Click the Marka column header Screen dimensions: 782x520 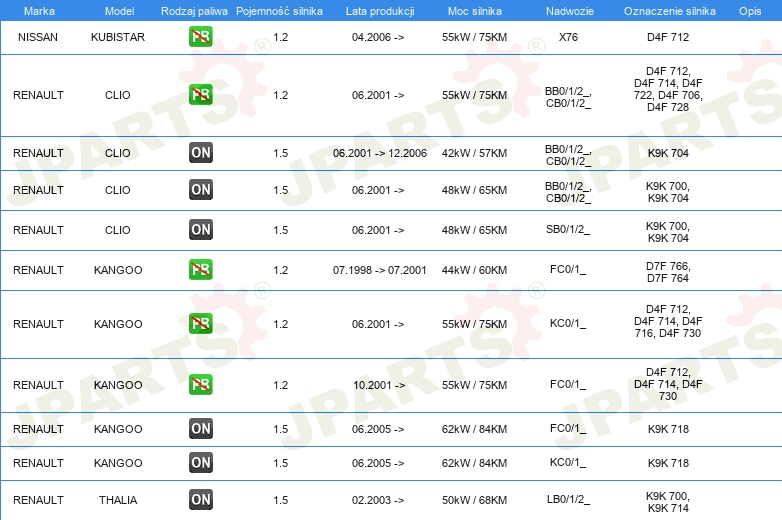(39, 11)
